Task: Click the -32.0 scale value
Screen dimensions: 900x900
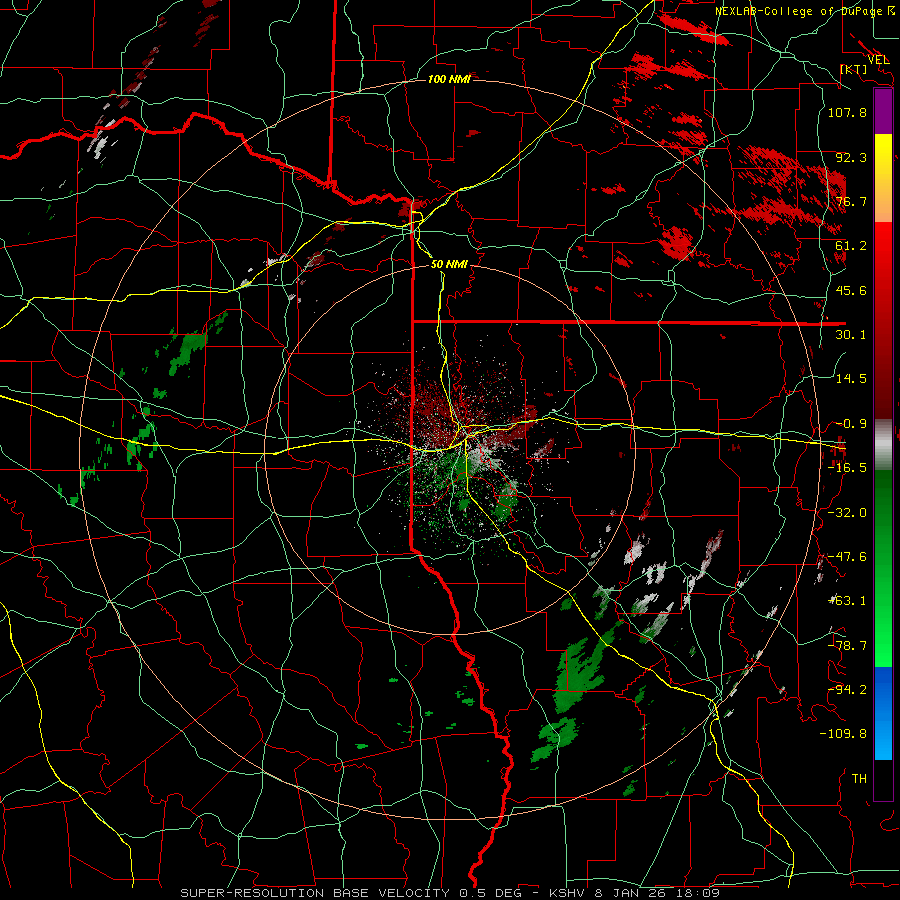Action: pos(847,513)
